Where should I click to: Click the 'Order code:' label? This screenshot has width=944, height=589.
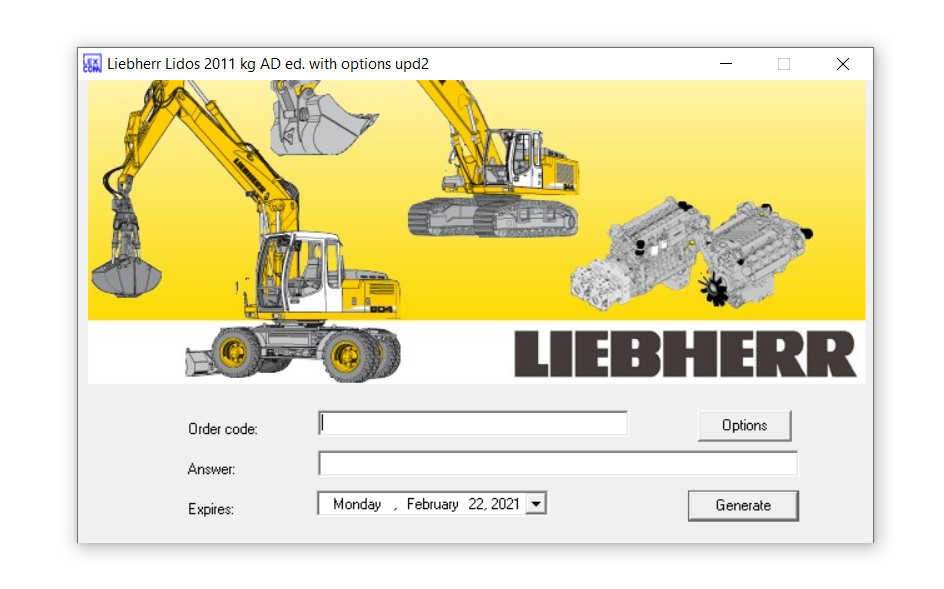coord(223,429)
